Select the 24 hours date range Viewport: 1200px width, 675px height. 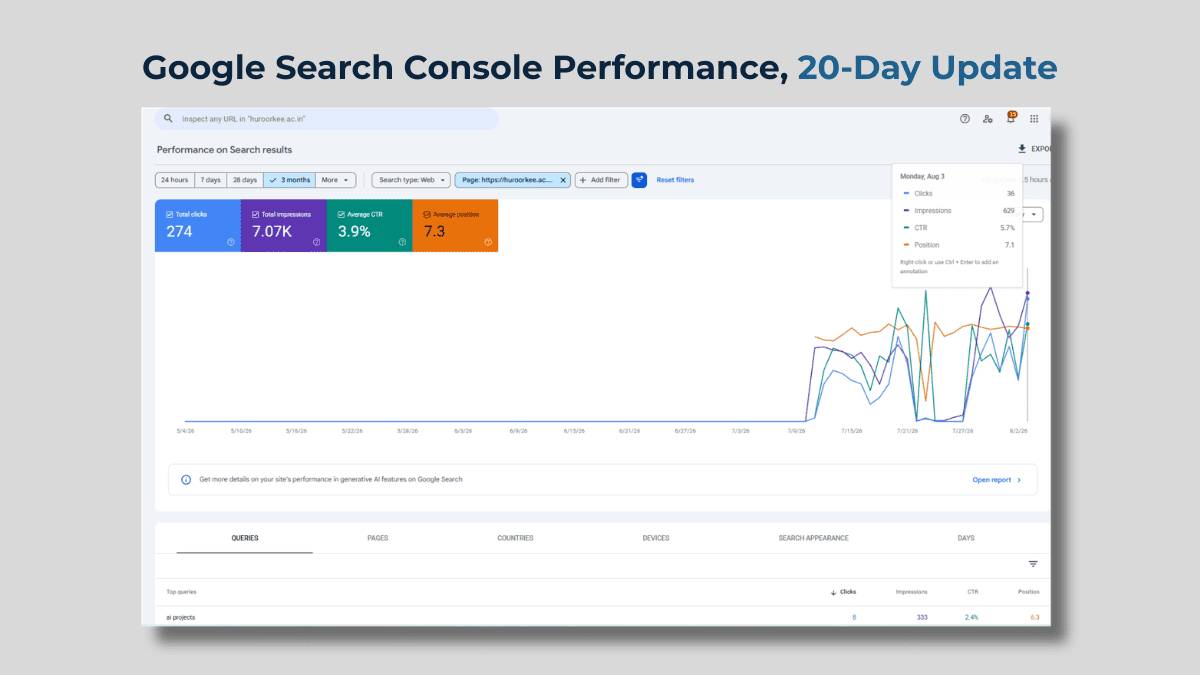point(174,180)
